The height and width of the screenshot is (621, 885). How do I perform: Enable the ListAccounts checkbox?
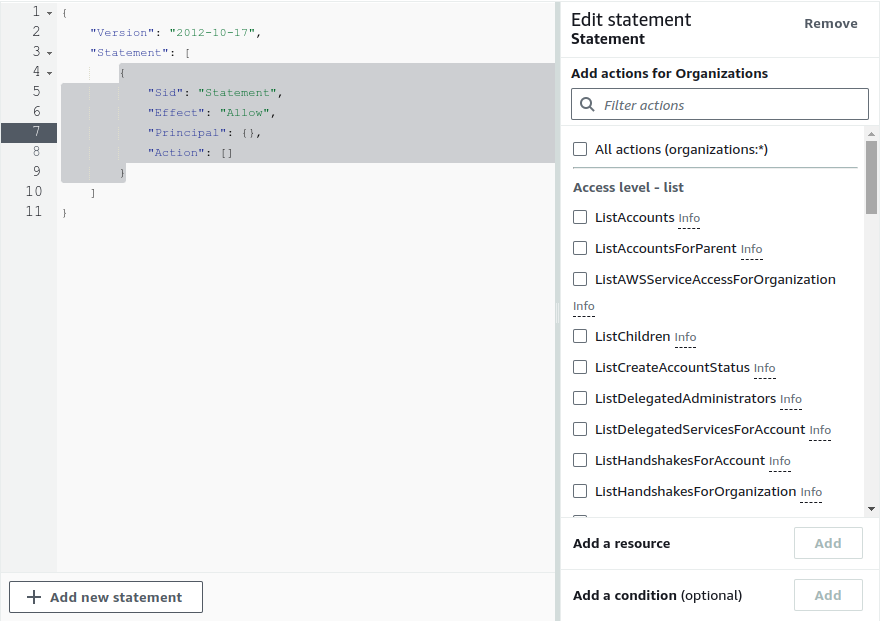pos(580,217)
